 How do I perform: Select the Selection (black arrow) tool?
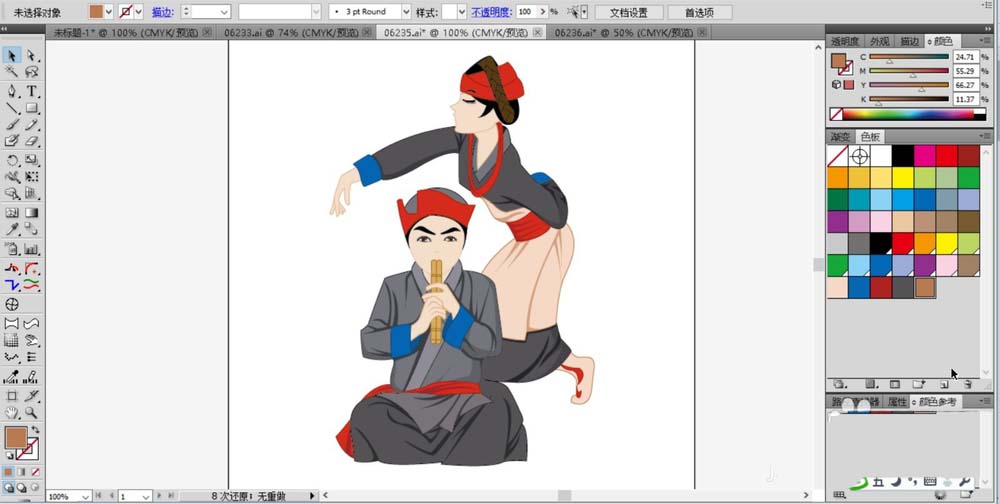tap(12, 55)
